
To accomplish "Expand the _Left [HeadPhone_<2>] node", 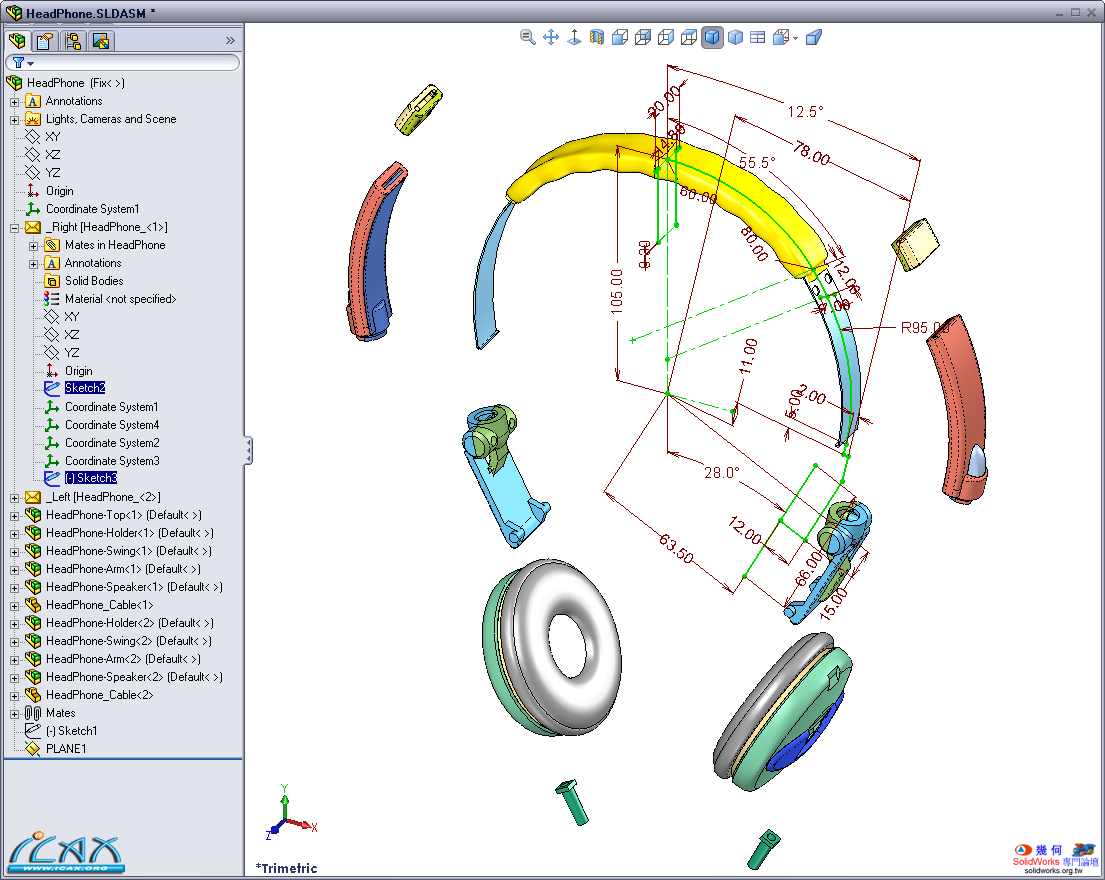I will point(14,497).
